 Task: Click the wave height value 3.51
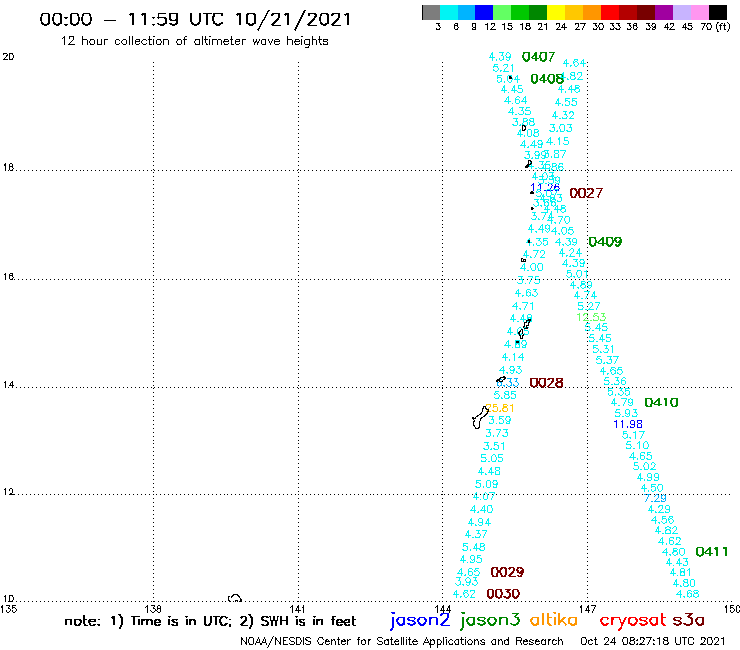pyautogui.click(x=494, y=446)
